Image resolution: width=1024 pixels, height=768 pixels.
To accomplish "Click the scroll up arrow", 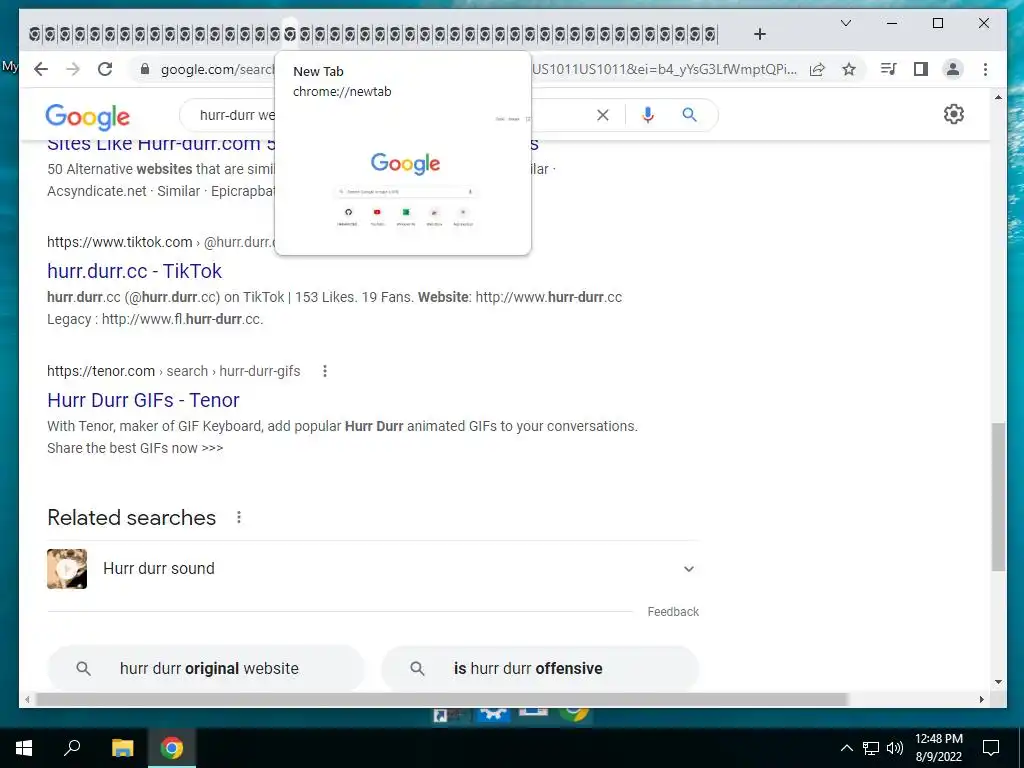I will (x=998, y=97).
